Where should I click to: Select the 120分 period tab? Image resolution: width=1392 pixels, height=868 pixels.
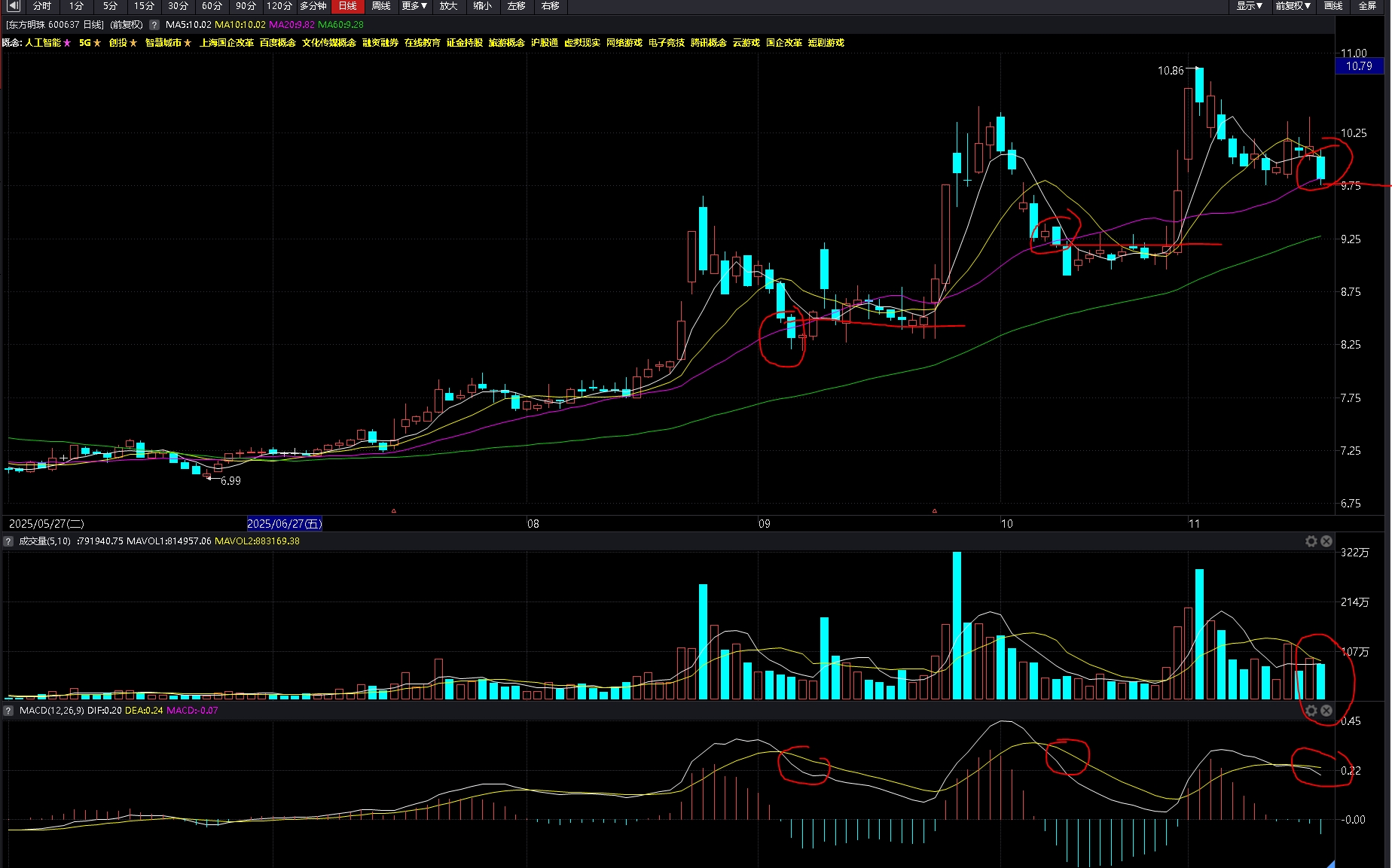pos(279,6)
